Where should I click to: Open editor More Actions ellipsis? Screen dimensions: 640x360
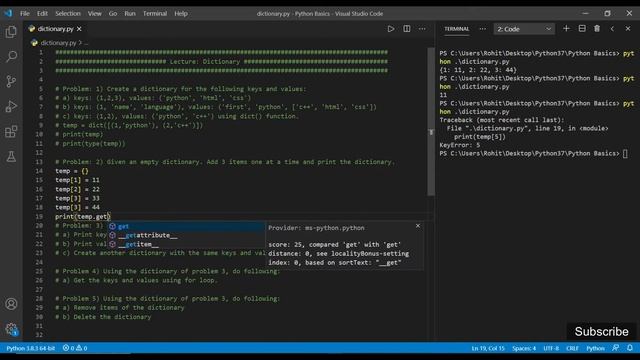click(422, 29)
